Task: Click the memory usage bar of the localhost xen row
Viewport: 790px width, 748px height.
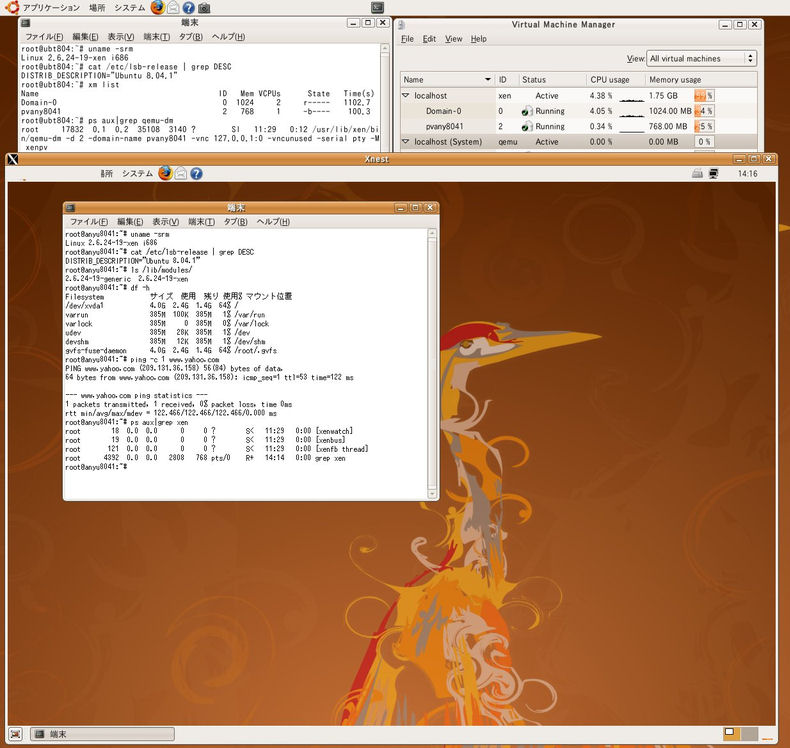Action: point(704,95)
